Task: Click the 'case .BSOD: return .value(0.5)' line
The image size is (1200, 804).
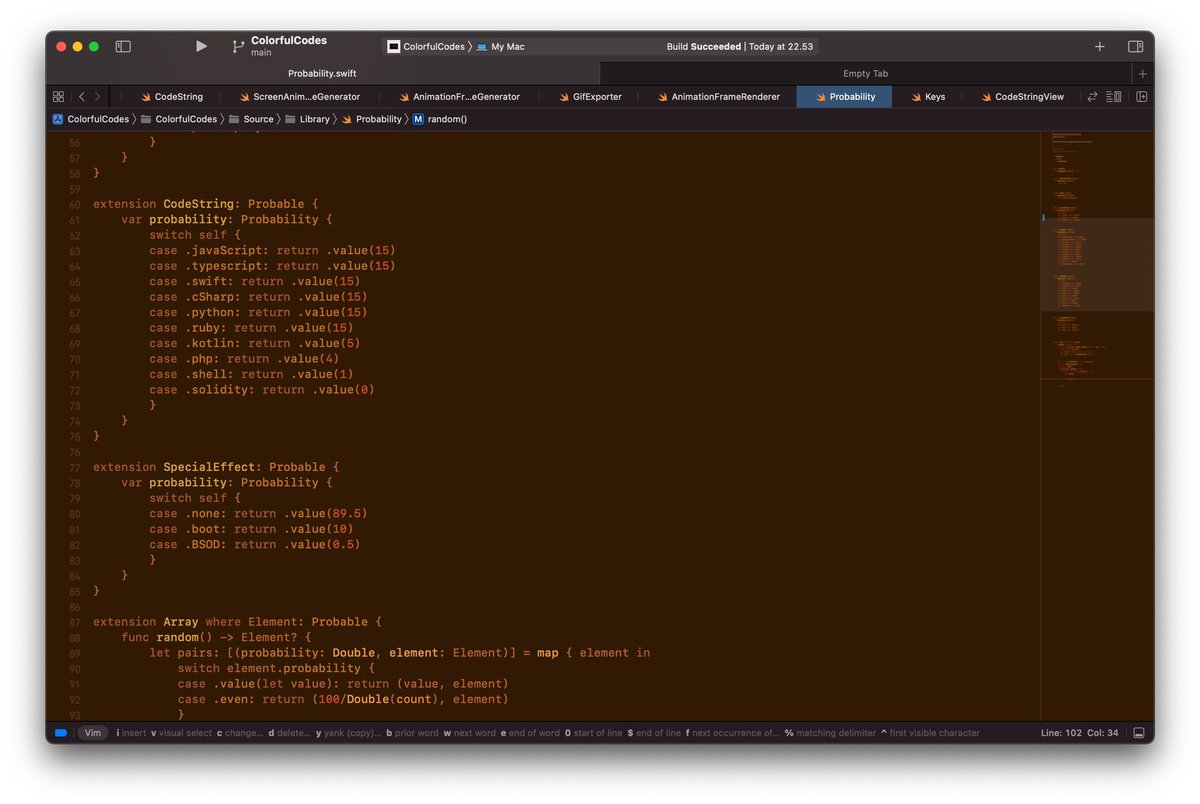Action: coord(255,544)
